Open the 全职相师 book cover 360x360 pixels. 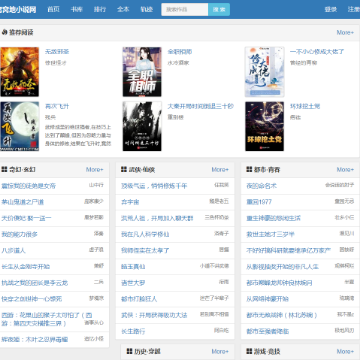[142, 72]
